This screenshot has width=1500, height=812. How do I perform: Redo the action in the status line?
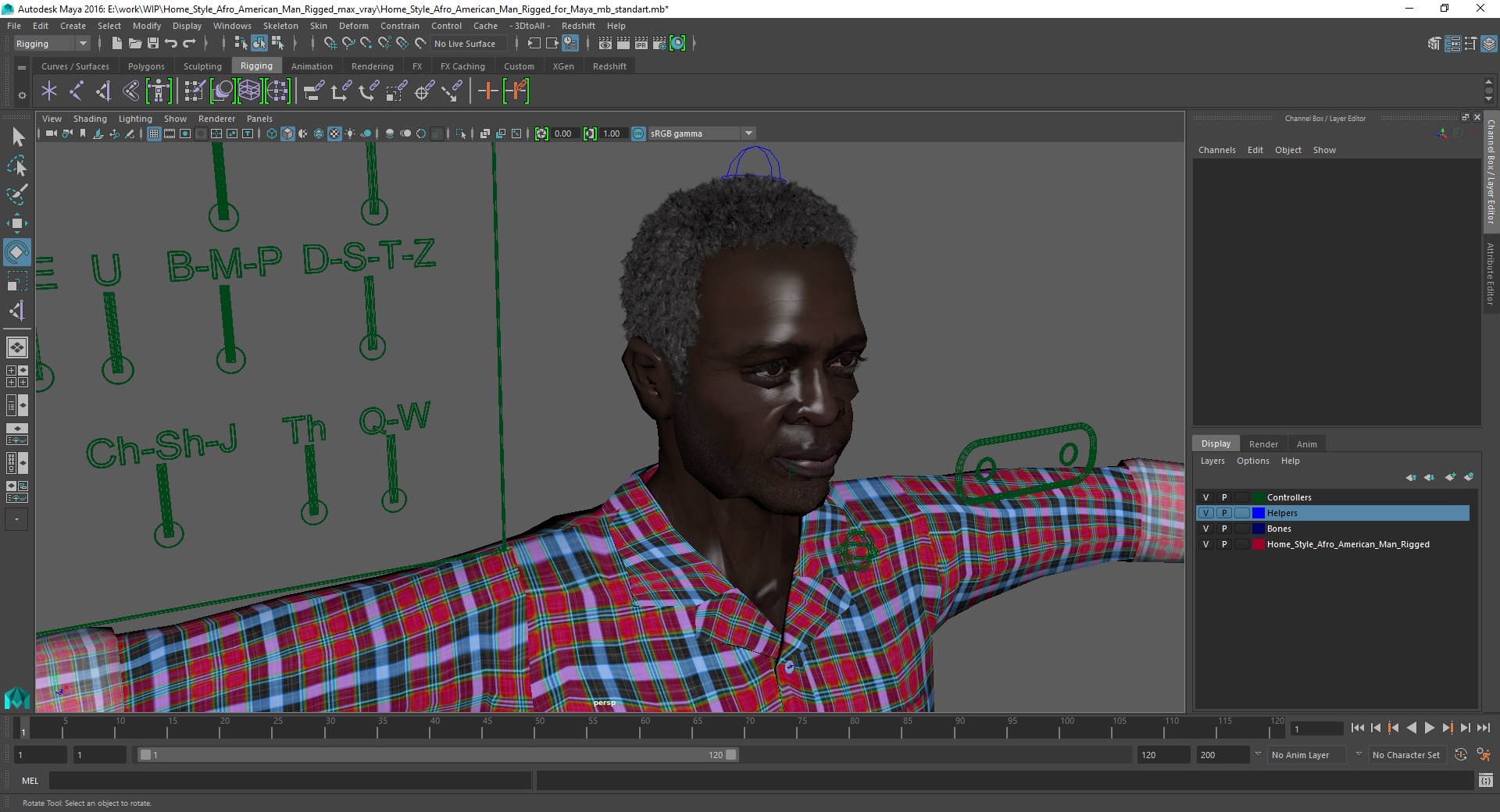tap(189, 44)
